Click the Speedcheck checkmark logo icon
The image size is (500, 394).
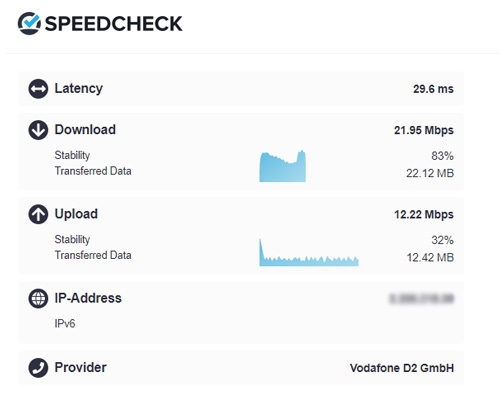(29, 23)
